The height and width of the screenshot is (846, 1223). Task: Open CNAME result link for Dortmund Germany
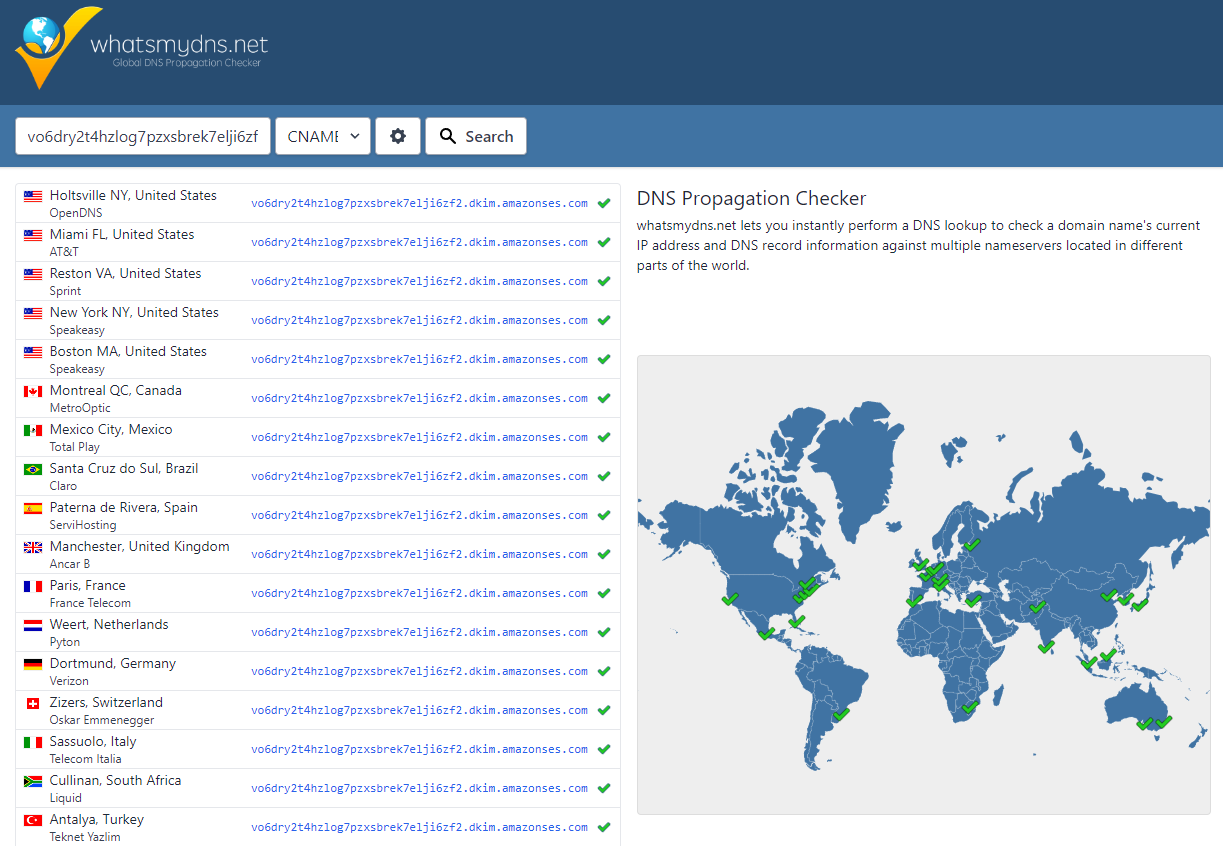419,671
